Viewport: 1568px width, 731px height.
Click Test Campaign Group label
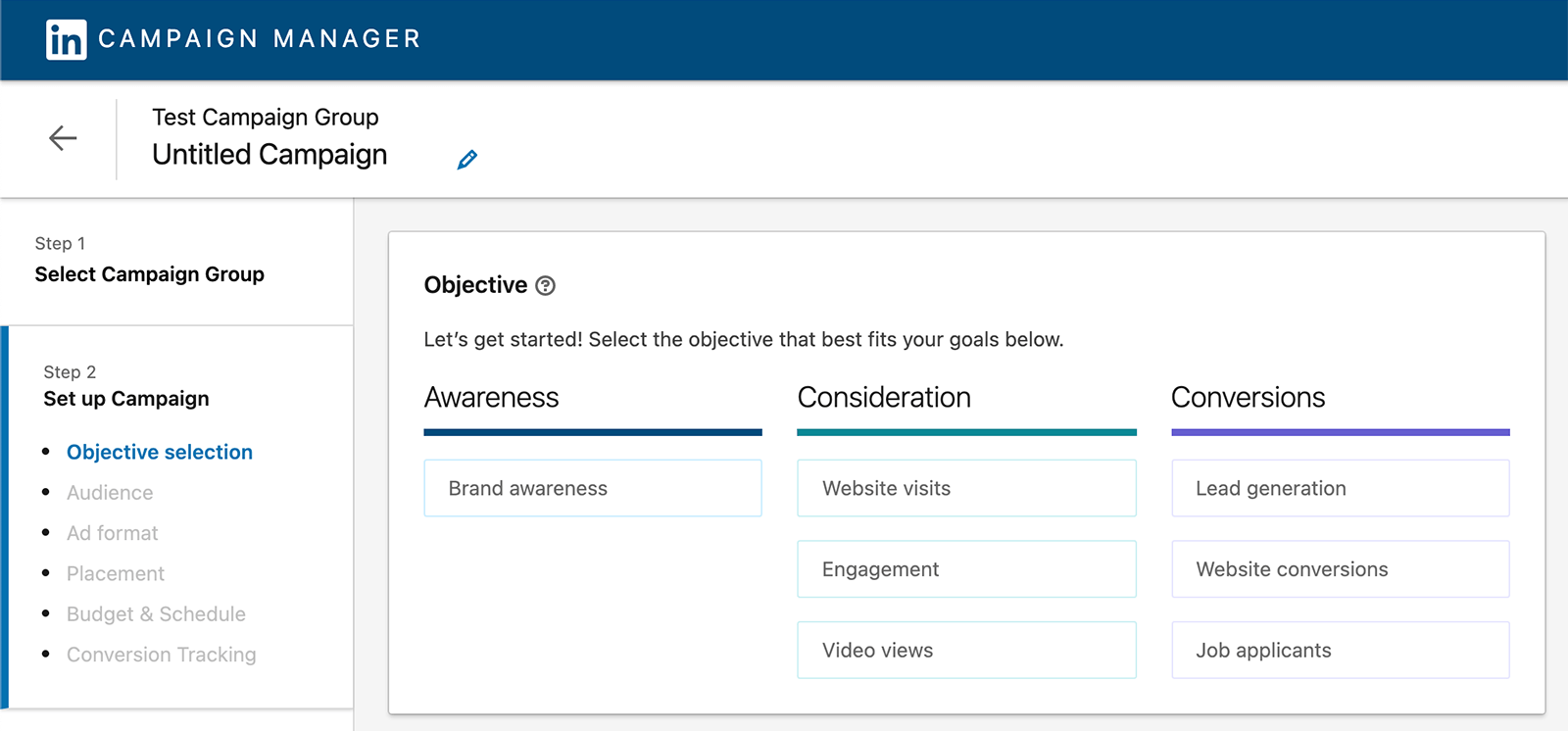coord(266,118)
